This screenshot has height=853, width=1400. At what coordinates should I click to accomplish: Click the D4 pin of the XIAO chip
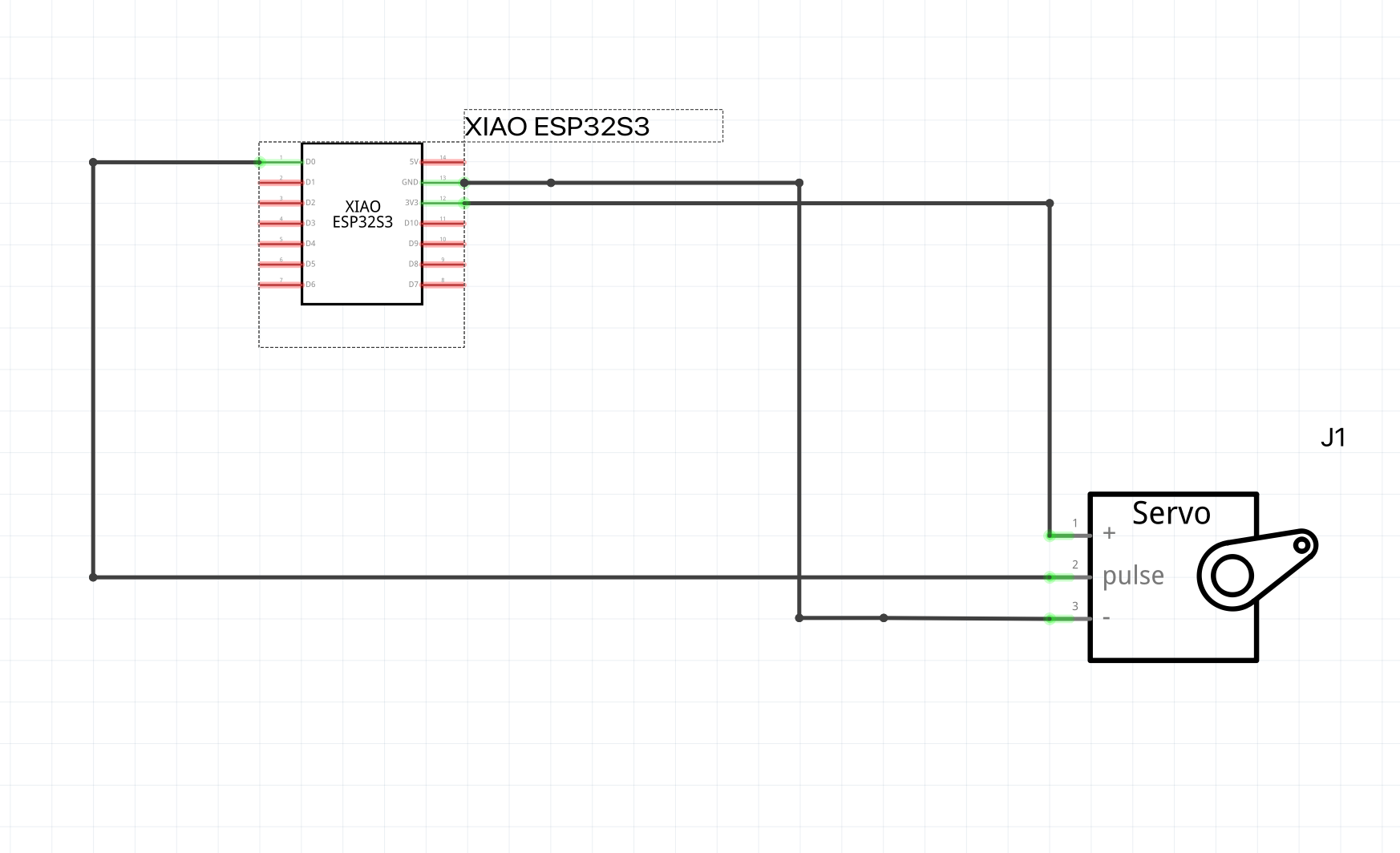pos(281,244)
